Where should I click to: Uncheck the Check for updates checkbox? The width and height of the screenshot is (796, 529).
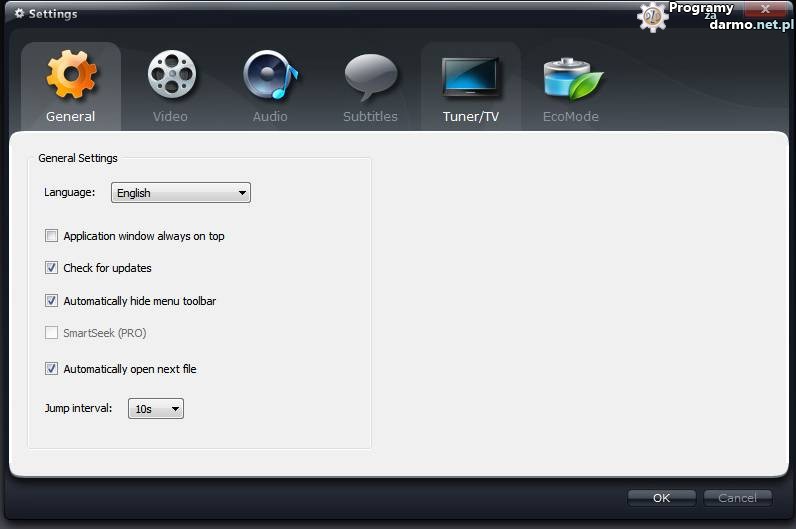coord(52,268)
